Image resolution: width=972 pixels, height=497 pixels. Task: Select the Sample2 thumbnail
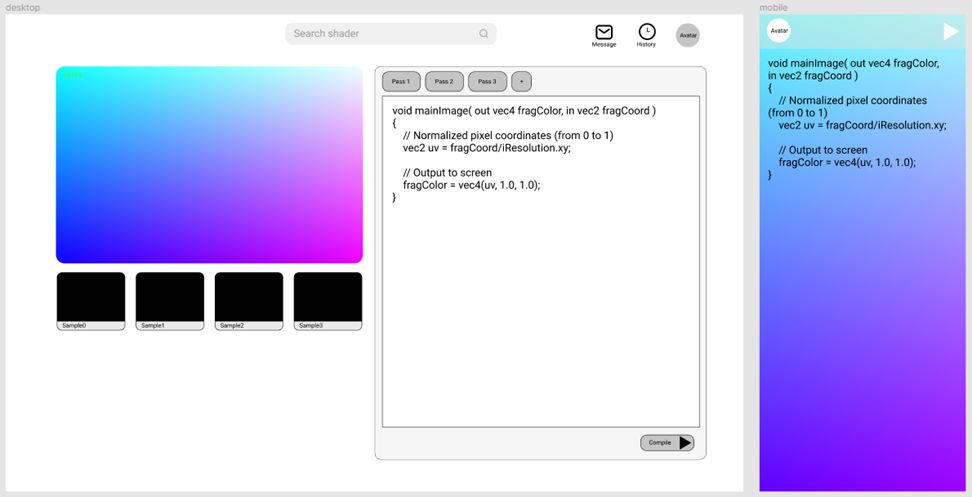click(x=249, y=301)
